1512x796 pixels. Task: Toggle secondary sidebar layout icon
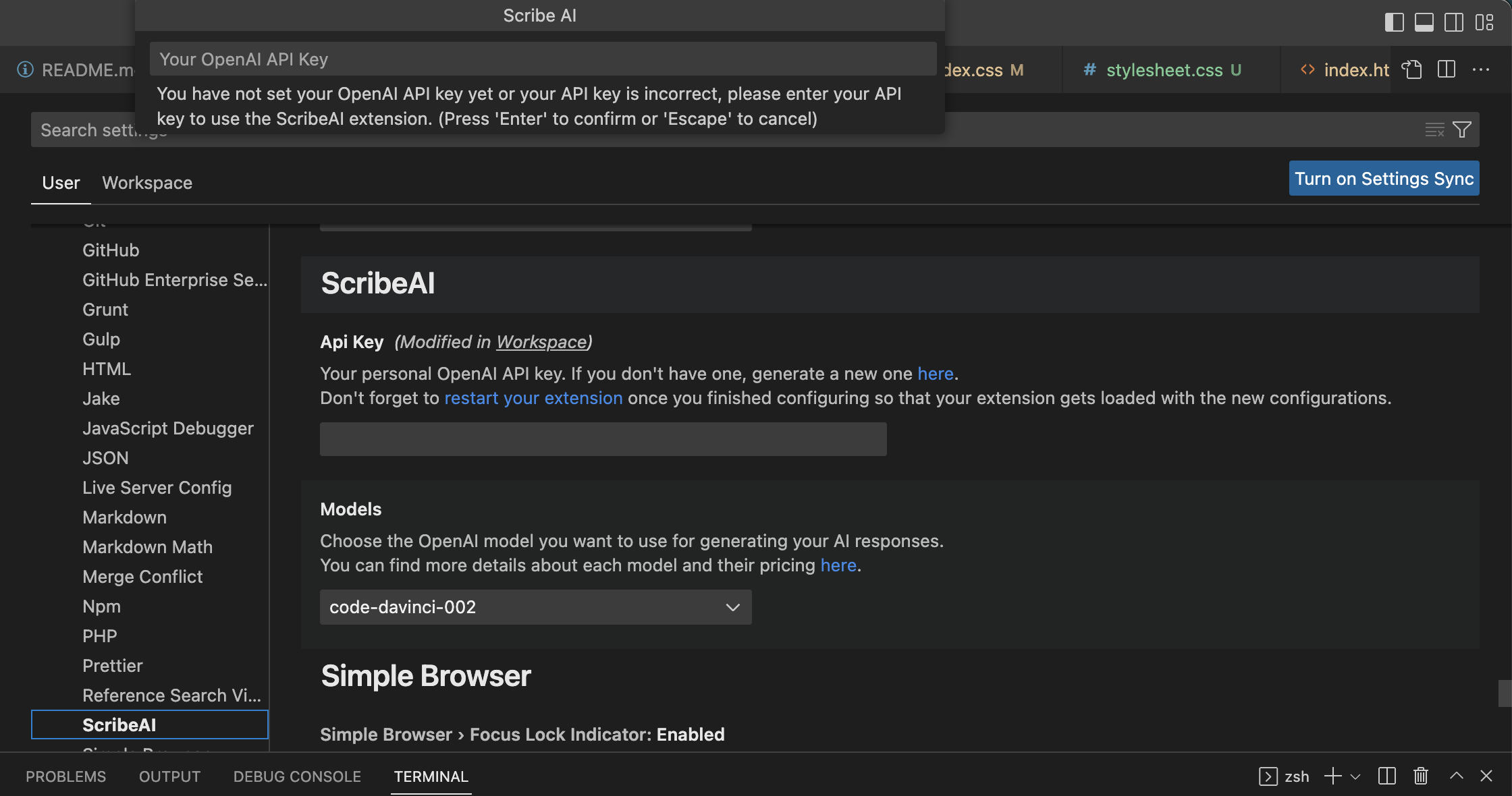(x=1454, y=22)
